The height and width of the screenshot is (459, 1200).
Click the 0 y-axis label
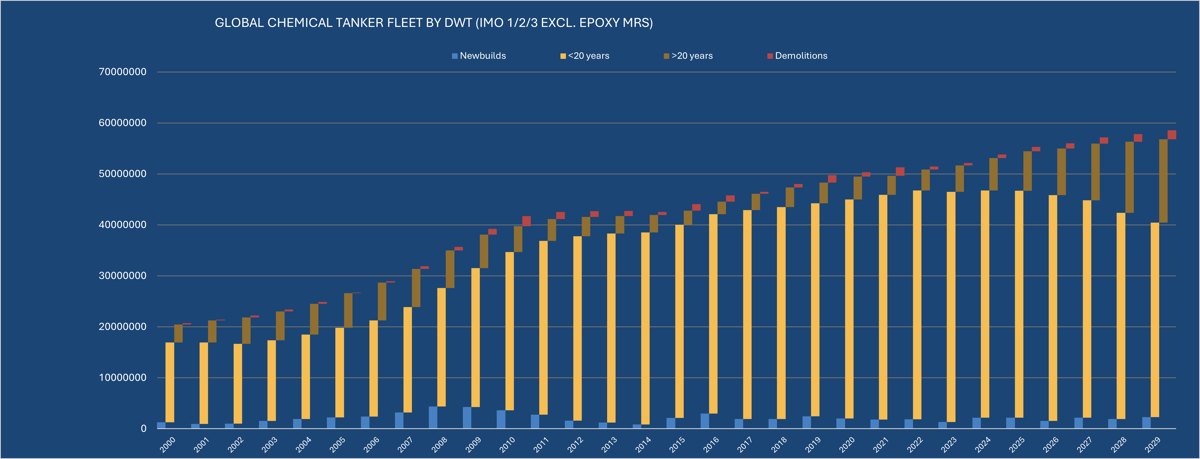tap(145, 429)
